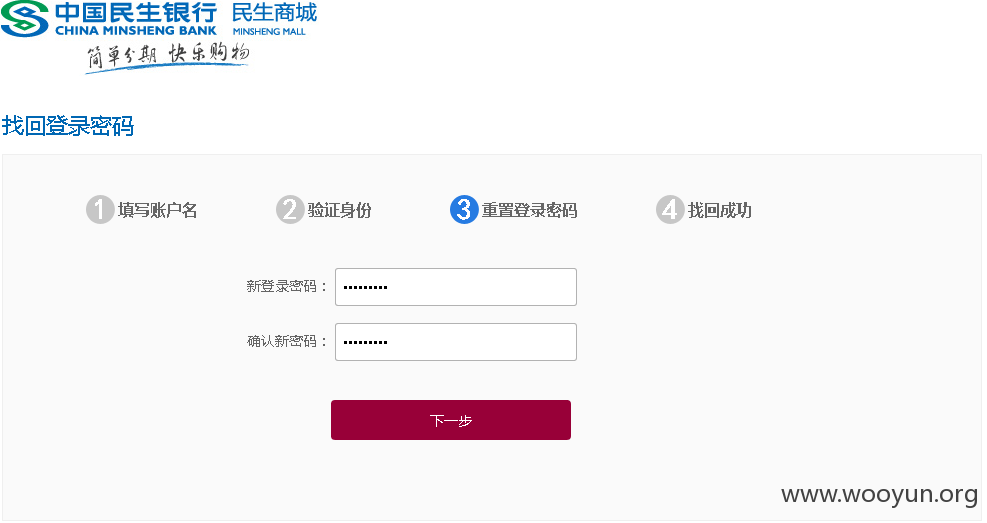Click step 1 circle icon
The width and height of the screenshot is (987, 523).
[x=99, y=210]
